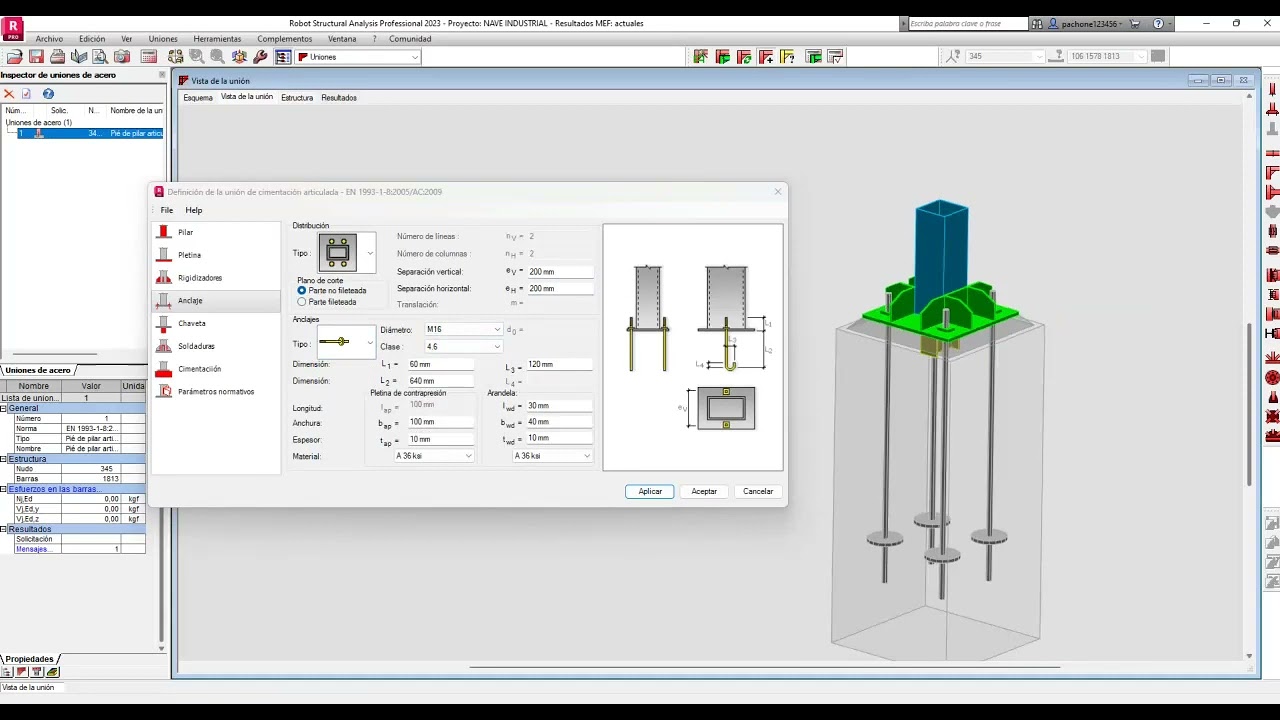This screenshot has width=1280, height=720.
Task: Open the calculator icon in main toolbar
Action: tap(149, 57)
